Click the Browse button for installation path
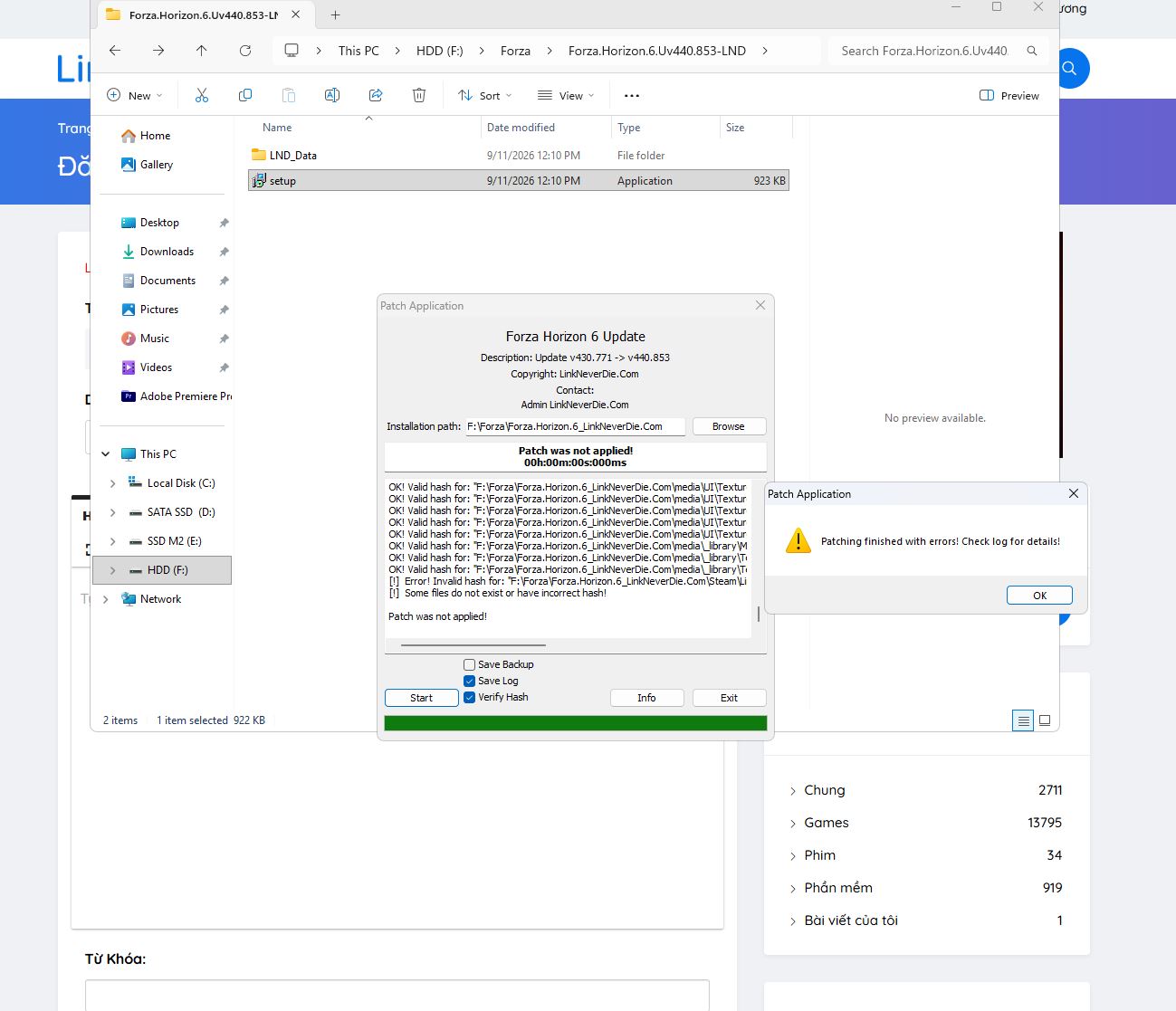The image size is (1176, 1011). tap(729, 426)
